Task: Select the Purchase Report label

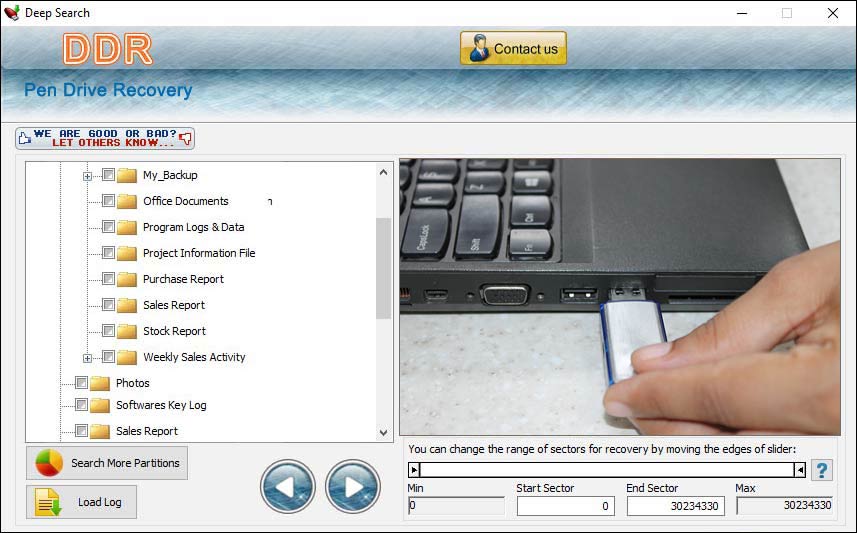Action: tap(183, 279)
